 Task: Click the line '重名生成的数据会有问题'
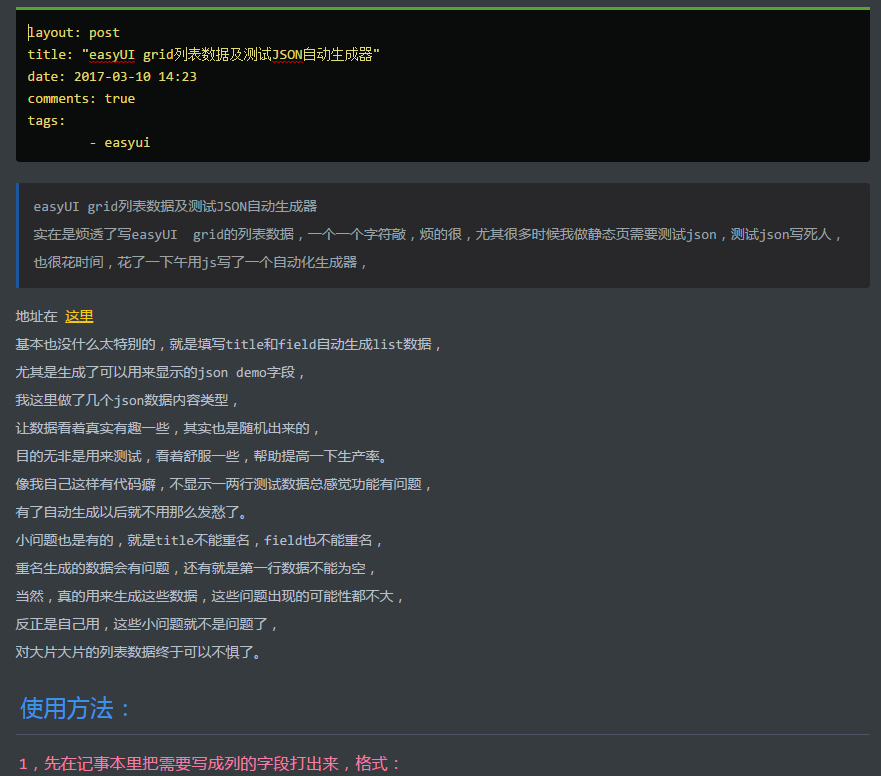[x=196, y=568]
